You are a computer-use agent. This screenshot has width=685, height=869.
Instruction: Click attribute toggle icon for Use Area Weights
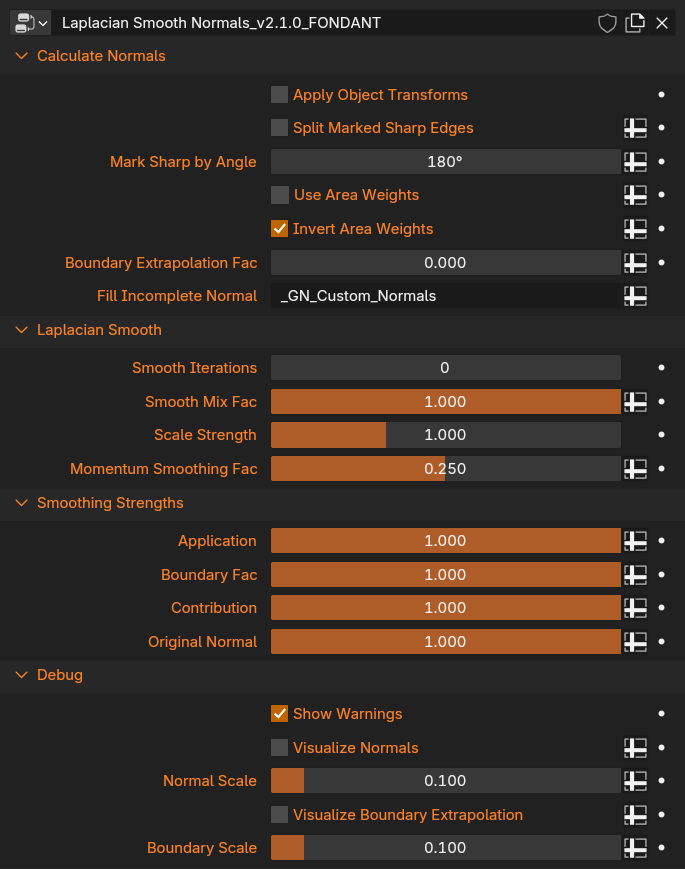(x=635, y=195)
